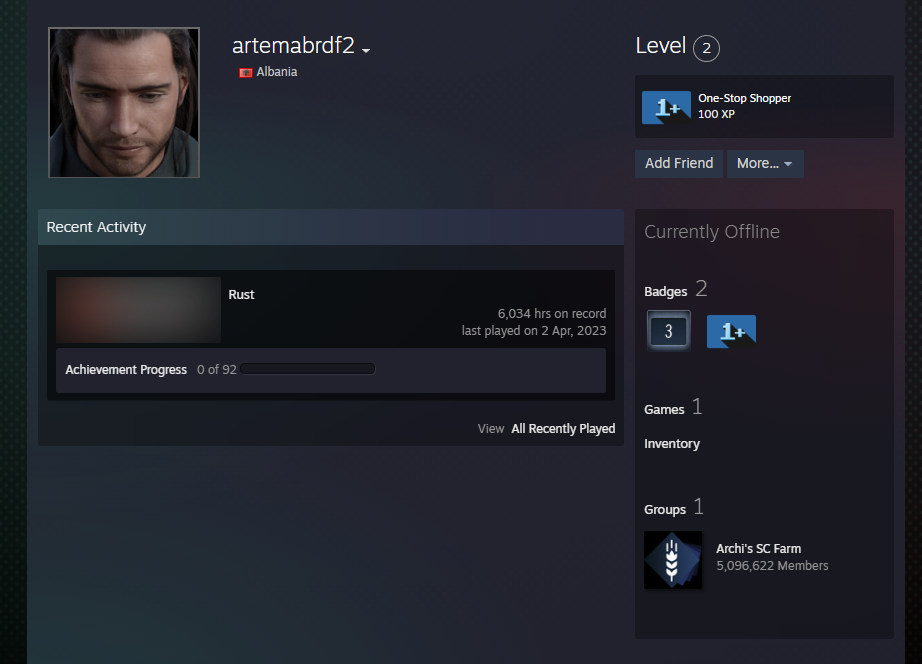
Task: Open the Rust game capsule image
Action: [x=139, y=310]
